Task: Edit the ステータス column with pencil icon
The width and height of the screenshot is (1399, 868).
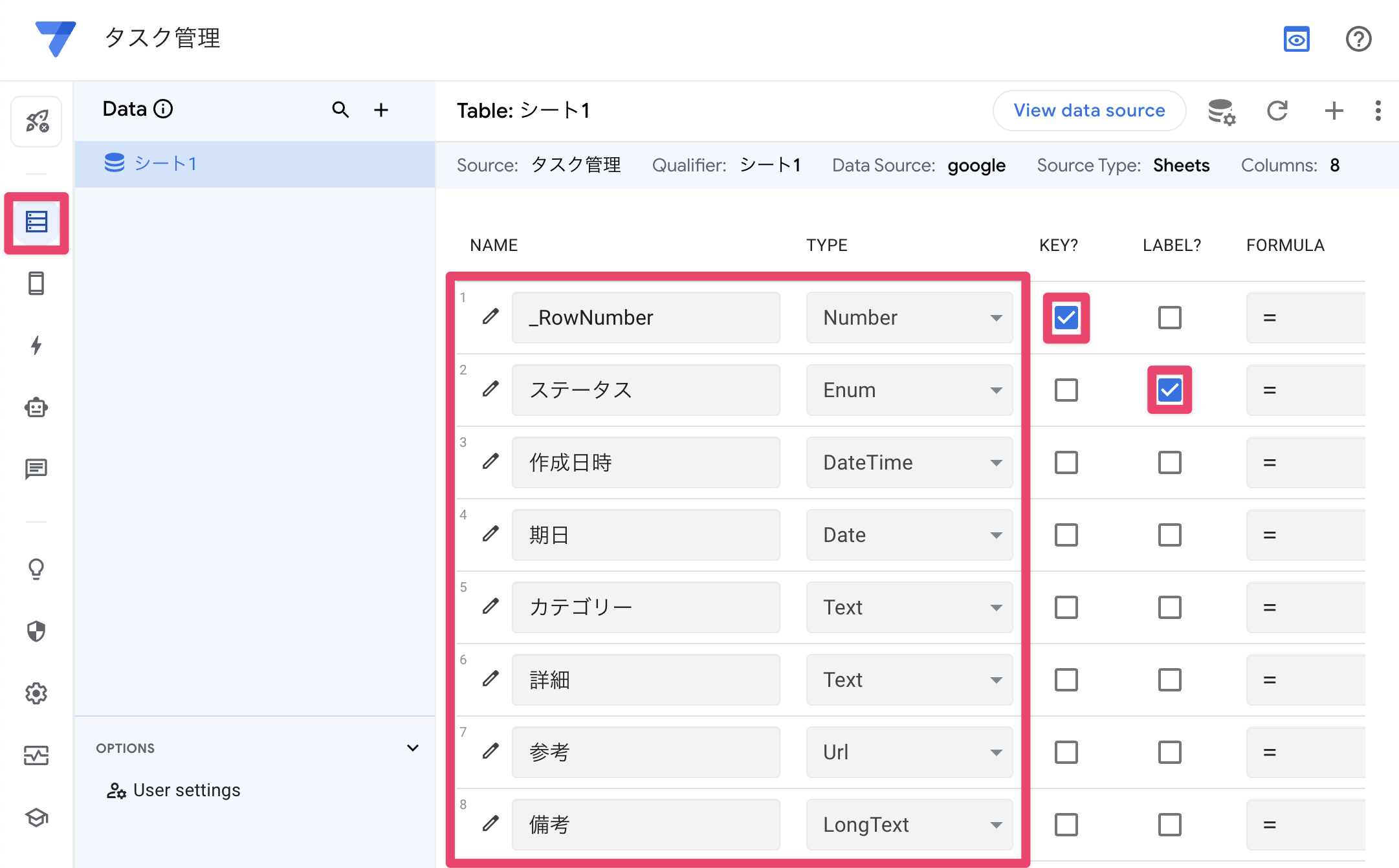Action: point(490,389)
